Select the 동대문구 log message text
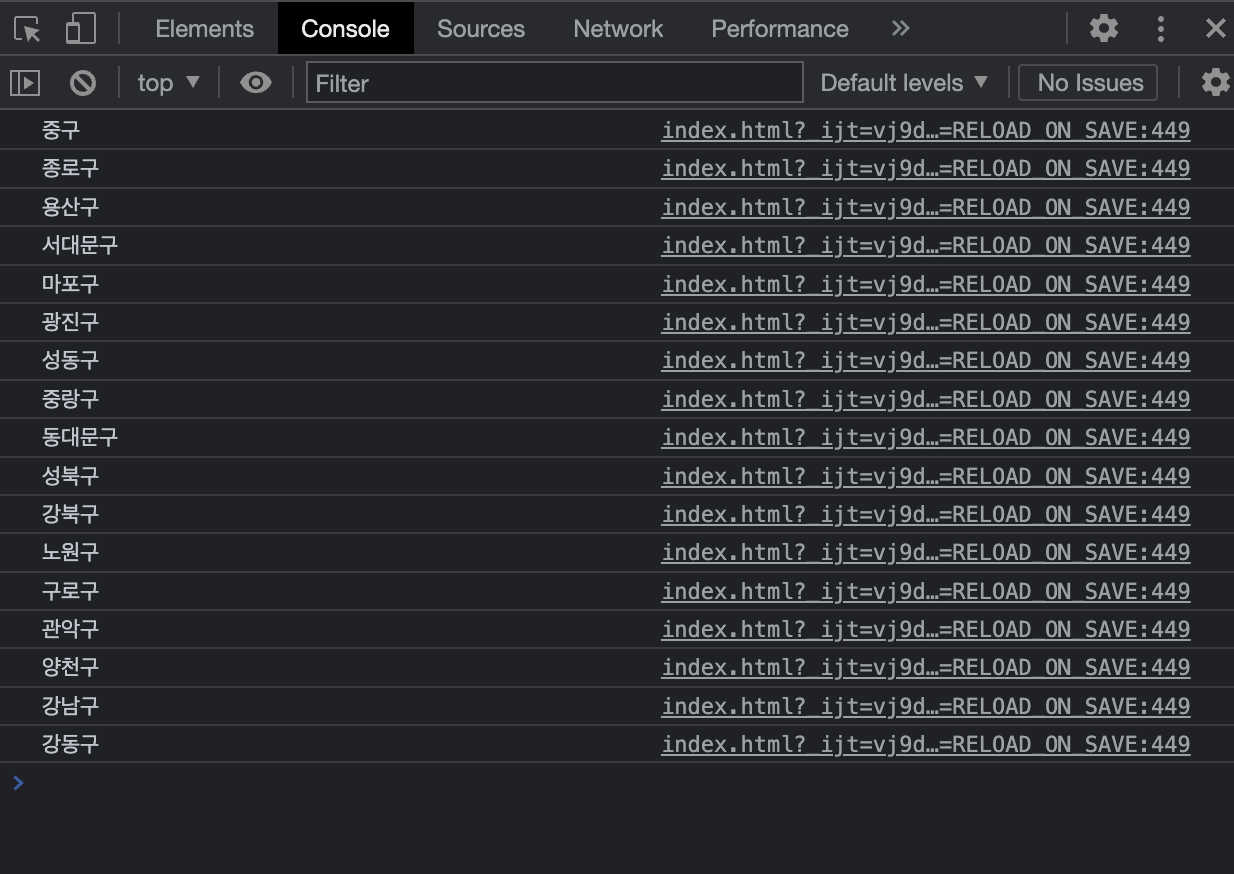Screen dimensions: 1234x874 [x=80, y=437]
